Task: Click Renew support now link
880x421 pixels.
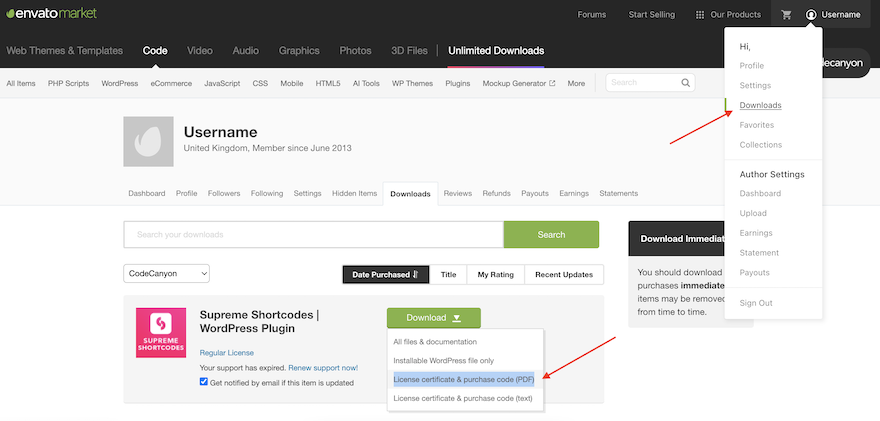Action: 323,368
